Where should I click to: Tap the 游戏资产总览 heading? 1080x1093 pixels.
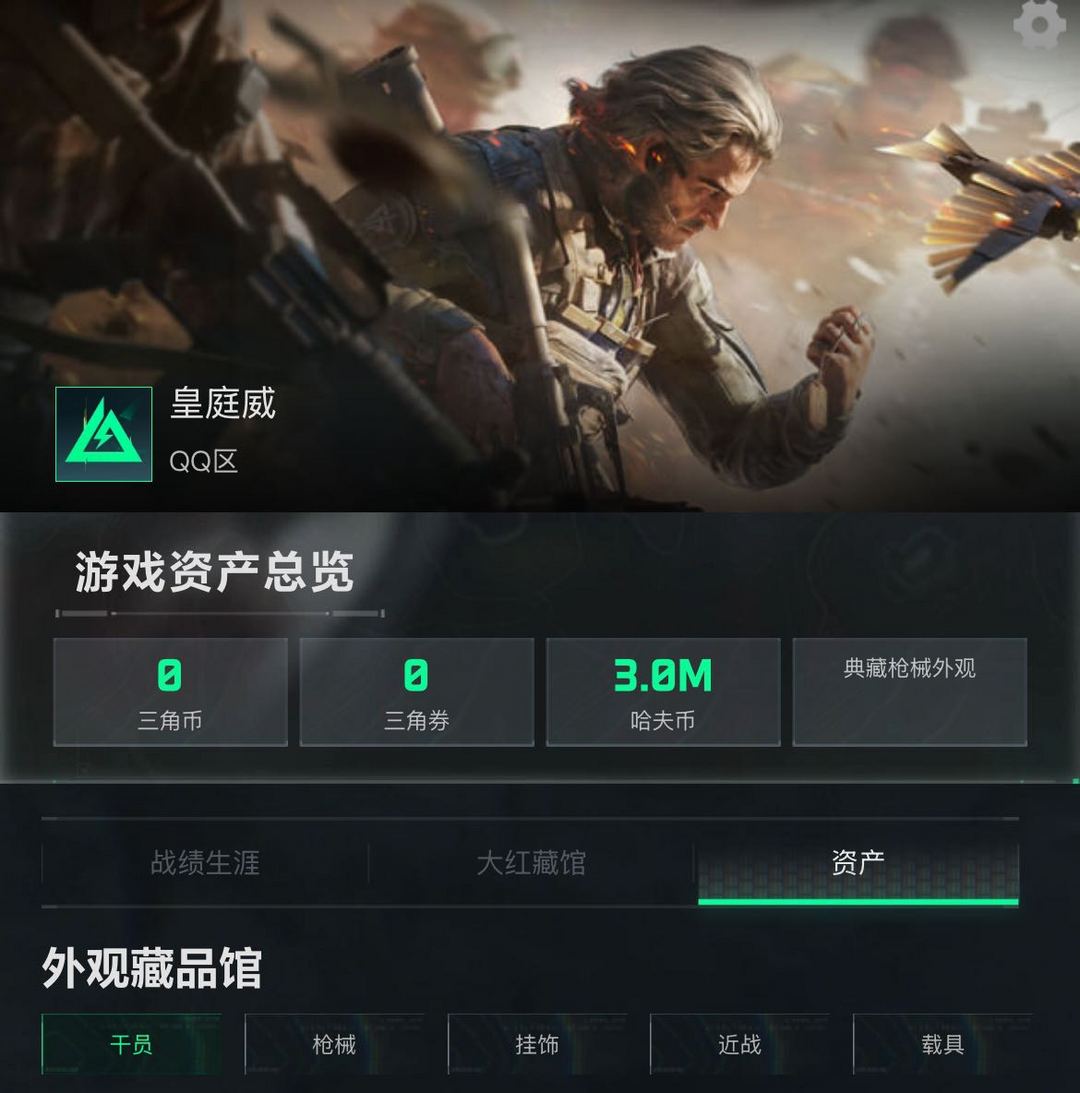[x=215, y=572]
